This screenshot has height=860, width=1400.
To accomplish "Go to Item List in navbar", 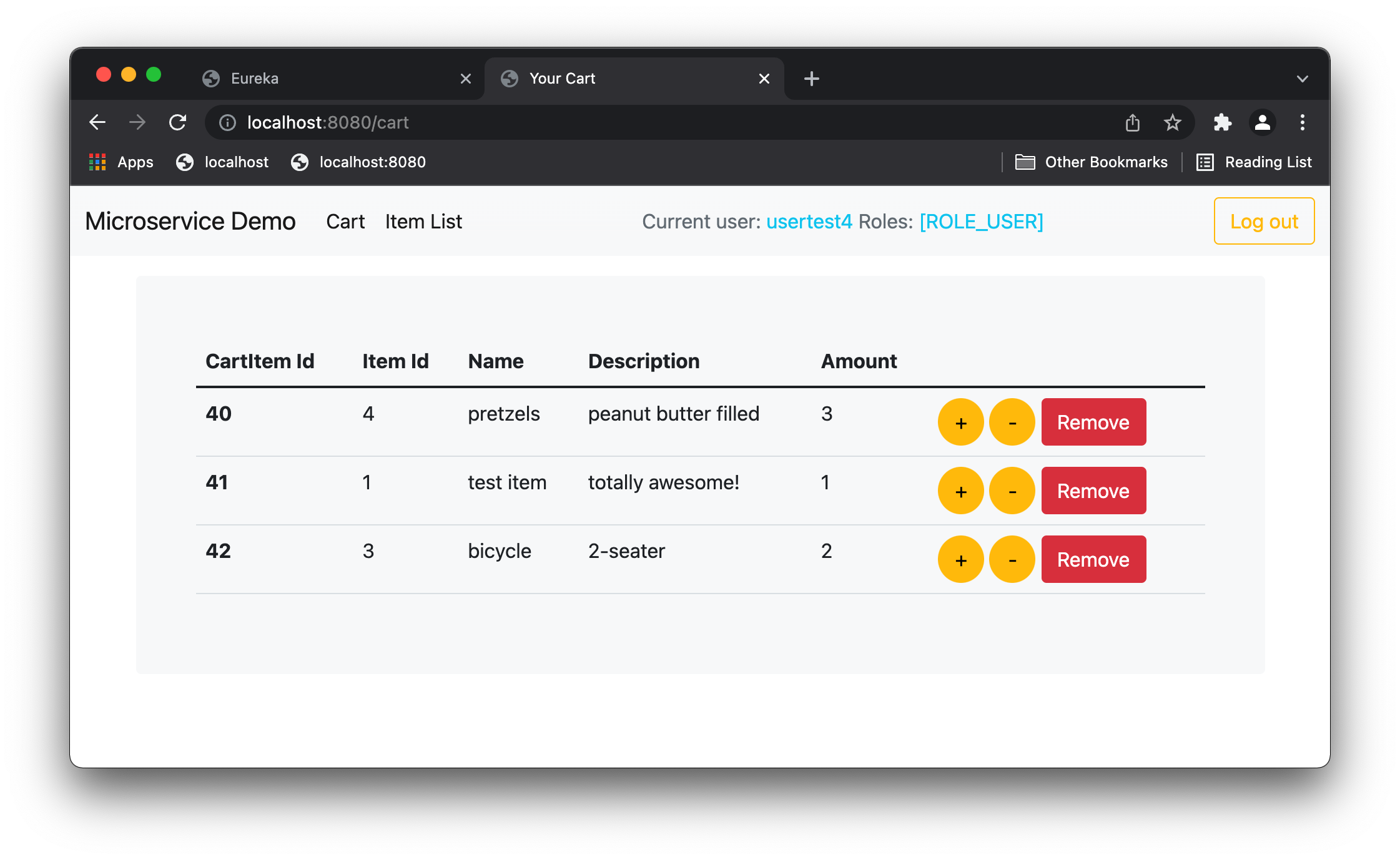I will coord(423,222).
